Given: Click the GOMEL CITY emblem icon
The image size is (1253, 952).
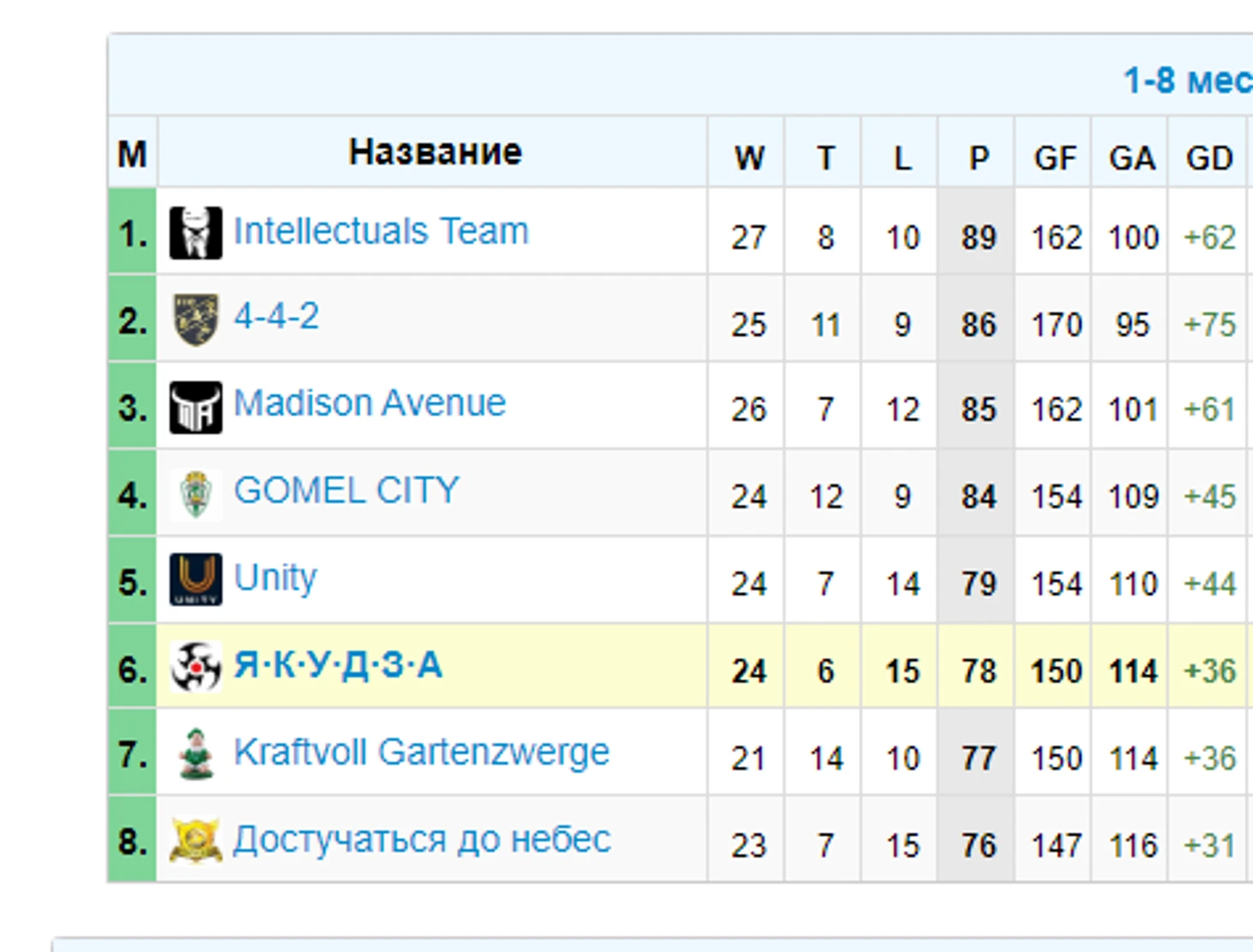Looking at the screenshot, I should click(x=196, y=494).
